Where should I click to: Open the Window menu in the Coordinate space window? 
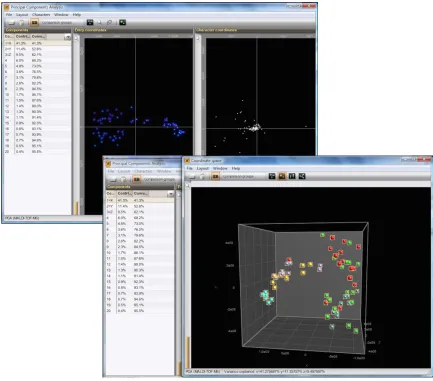click(x=220, y=168)
